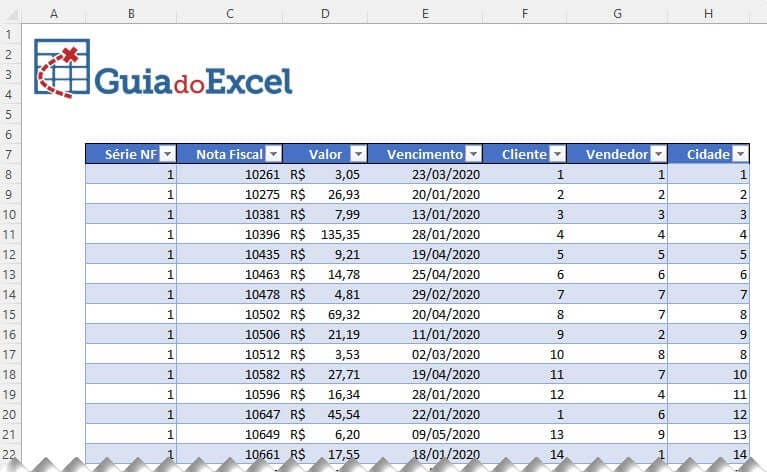Select the Cliente cell showing 10

524,355
